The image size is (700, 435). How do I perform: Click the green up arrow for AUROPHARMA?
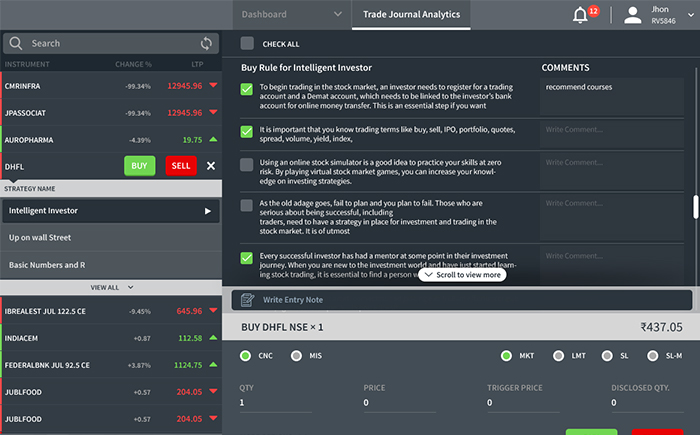click(213, 140)
